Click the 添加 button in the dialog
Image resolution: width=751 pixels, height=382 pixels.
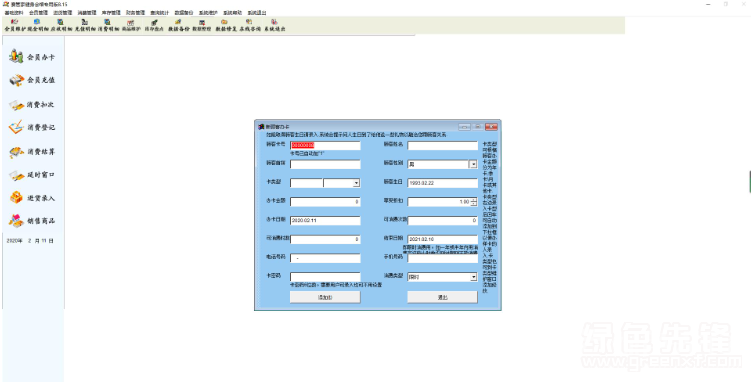(325, 297)
